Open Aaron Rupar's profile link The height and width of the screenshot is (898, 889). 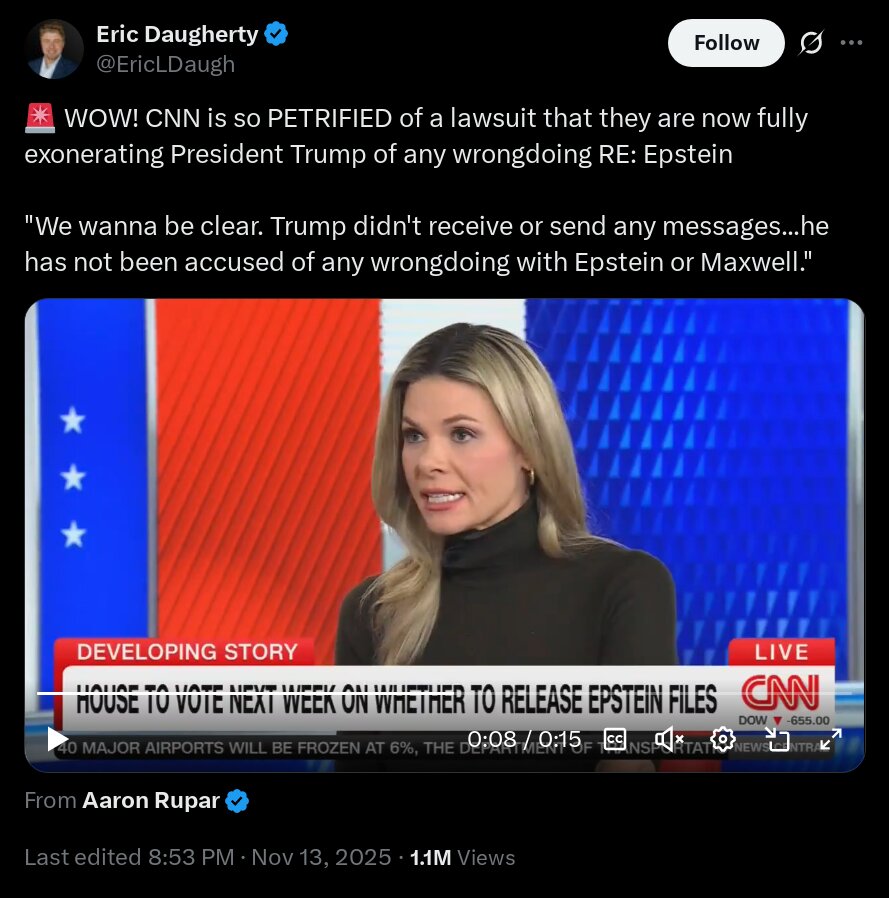click(x=151, y=800)
